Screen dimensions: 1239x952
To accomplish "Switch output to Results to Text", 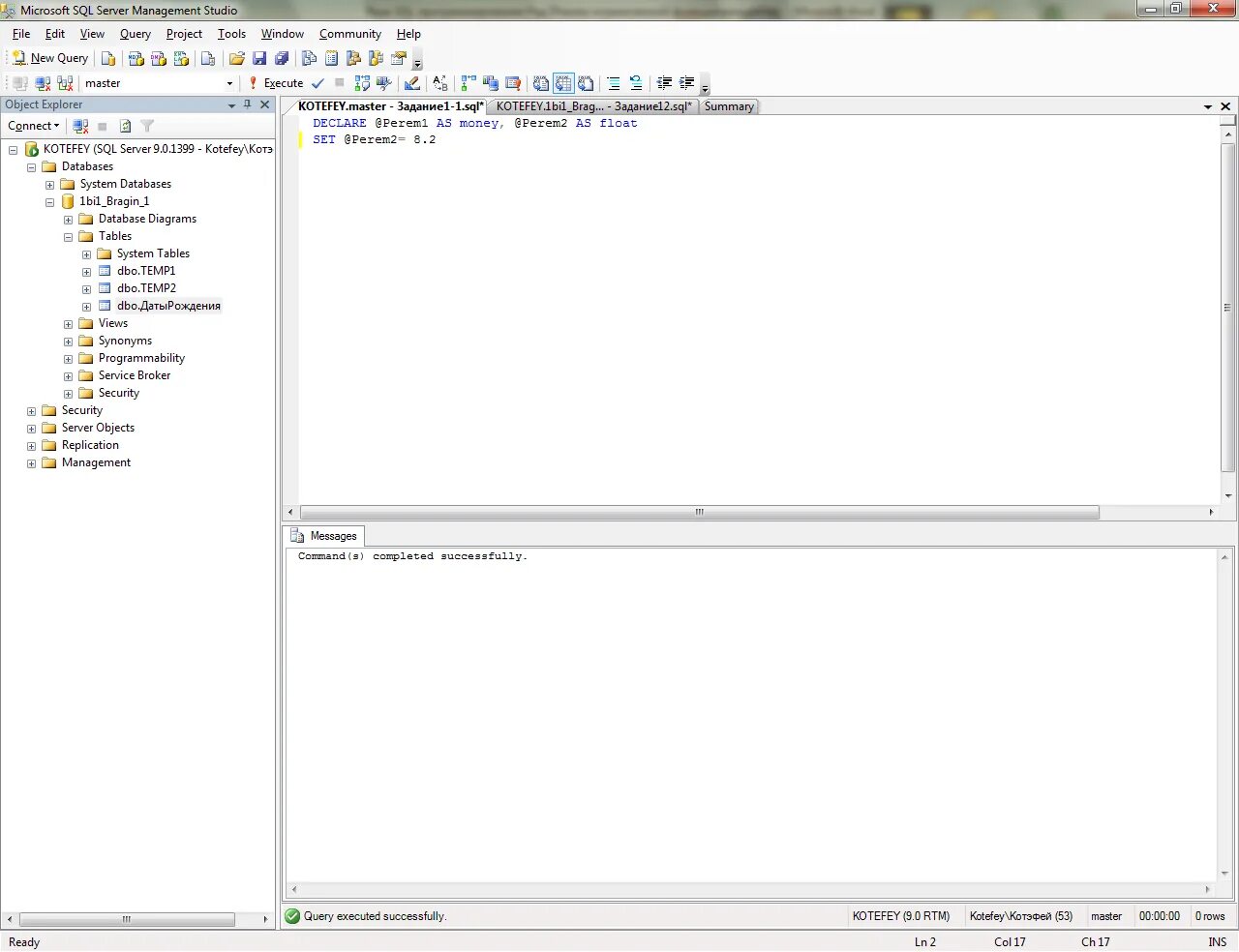I will (x=541, y=83).
